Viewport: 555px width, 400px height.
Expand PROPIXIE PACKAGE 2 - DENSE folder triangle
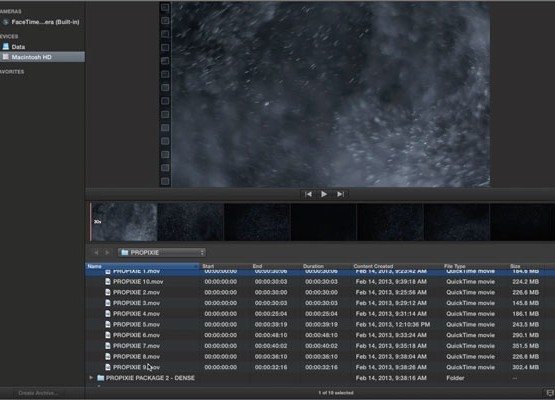(91, 378)
